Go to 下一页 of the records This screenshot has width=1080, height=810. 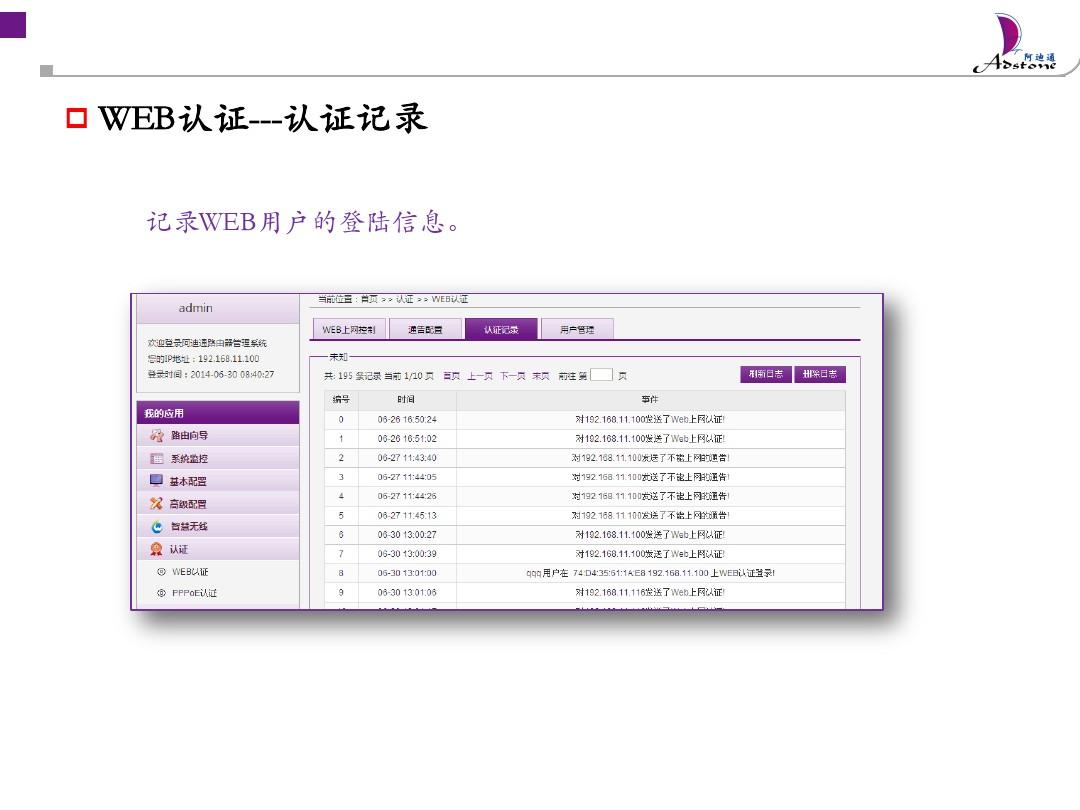pyautogui.click(x=512, y=376)
